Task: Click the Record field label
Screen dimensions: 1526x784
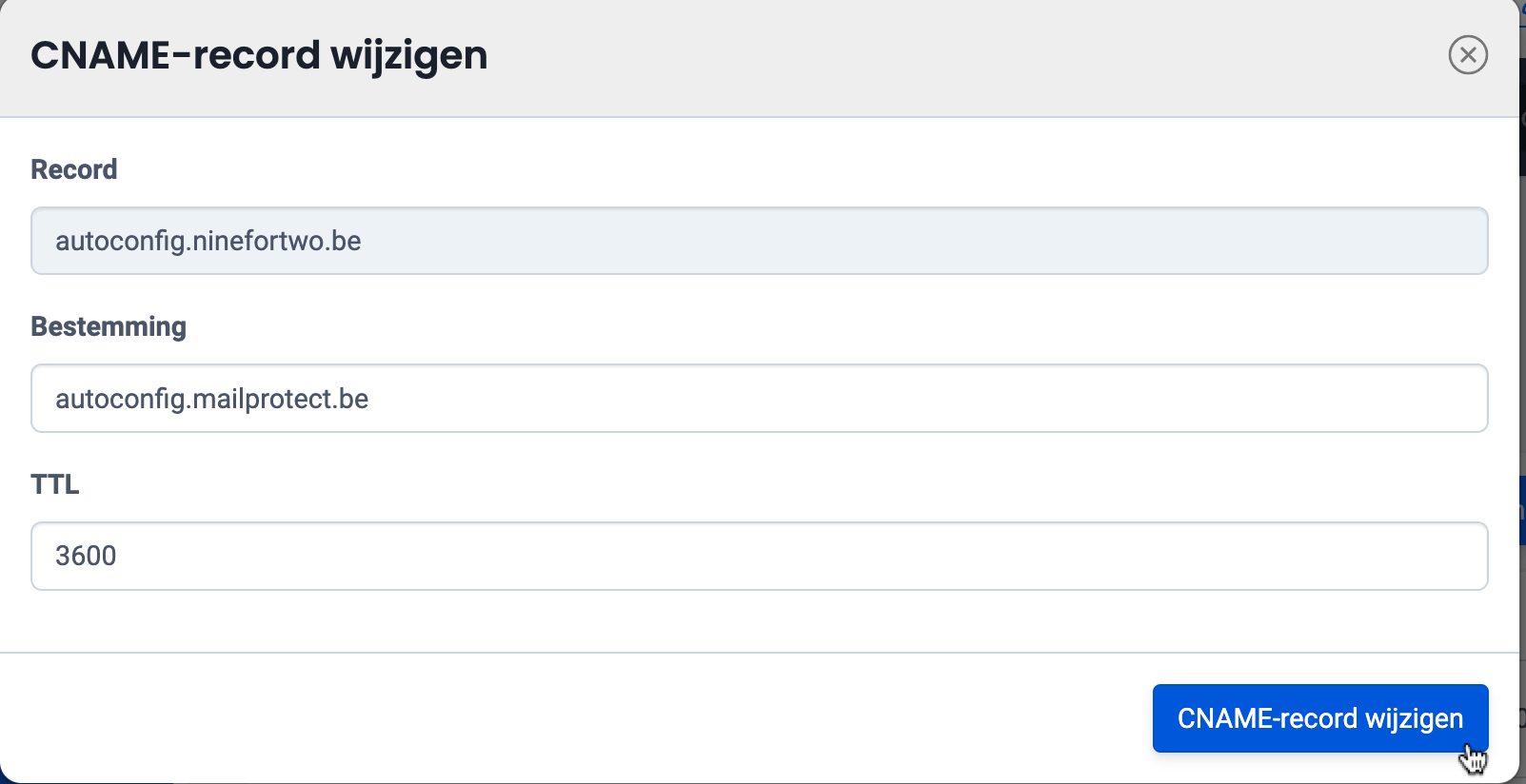Action: [x=74, y=169]
